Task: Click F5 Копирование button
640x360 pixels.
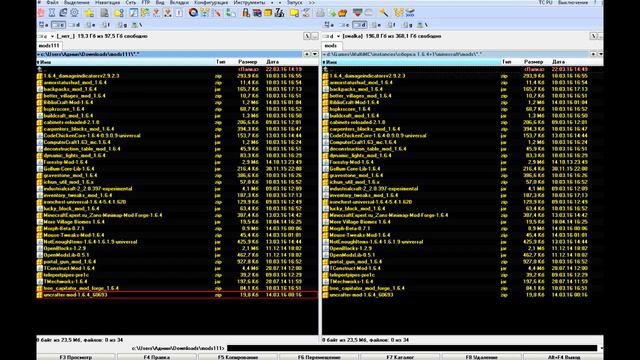Action: 238,357
